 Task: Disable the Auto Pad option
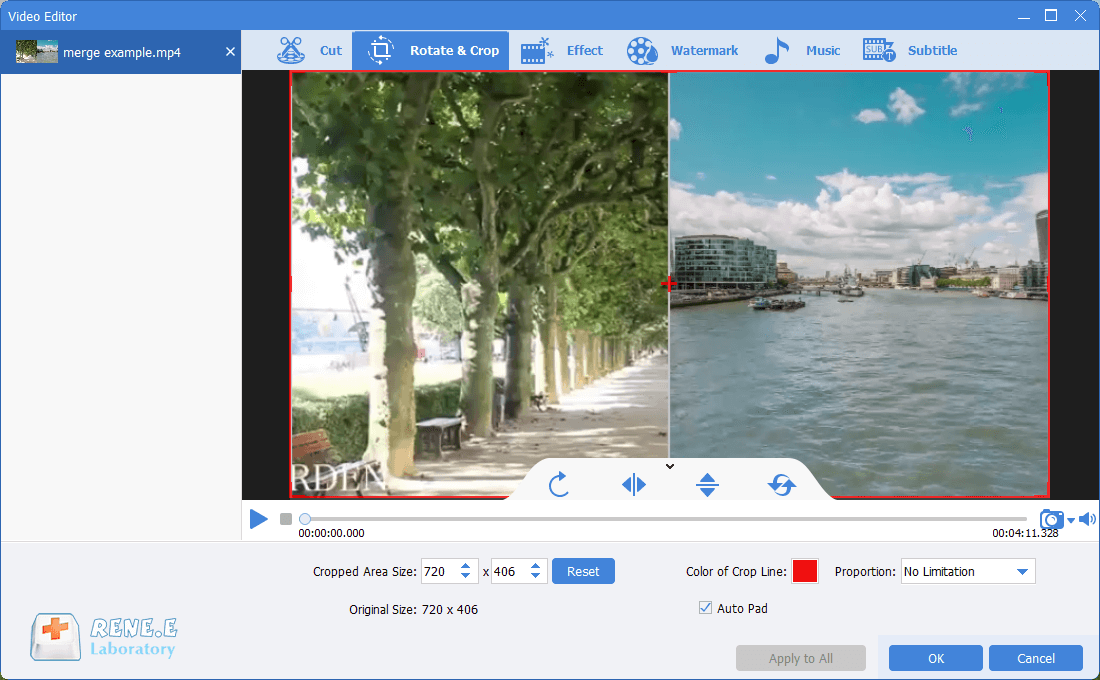click(705, 608)
